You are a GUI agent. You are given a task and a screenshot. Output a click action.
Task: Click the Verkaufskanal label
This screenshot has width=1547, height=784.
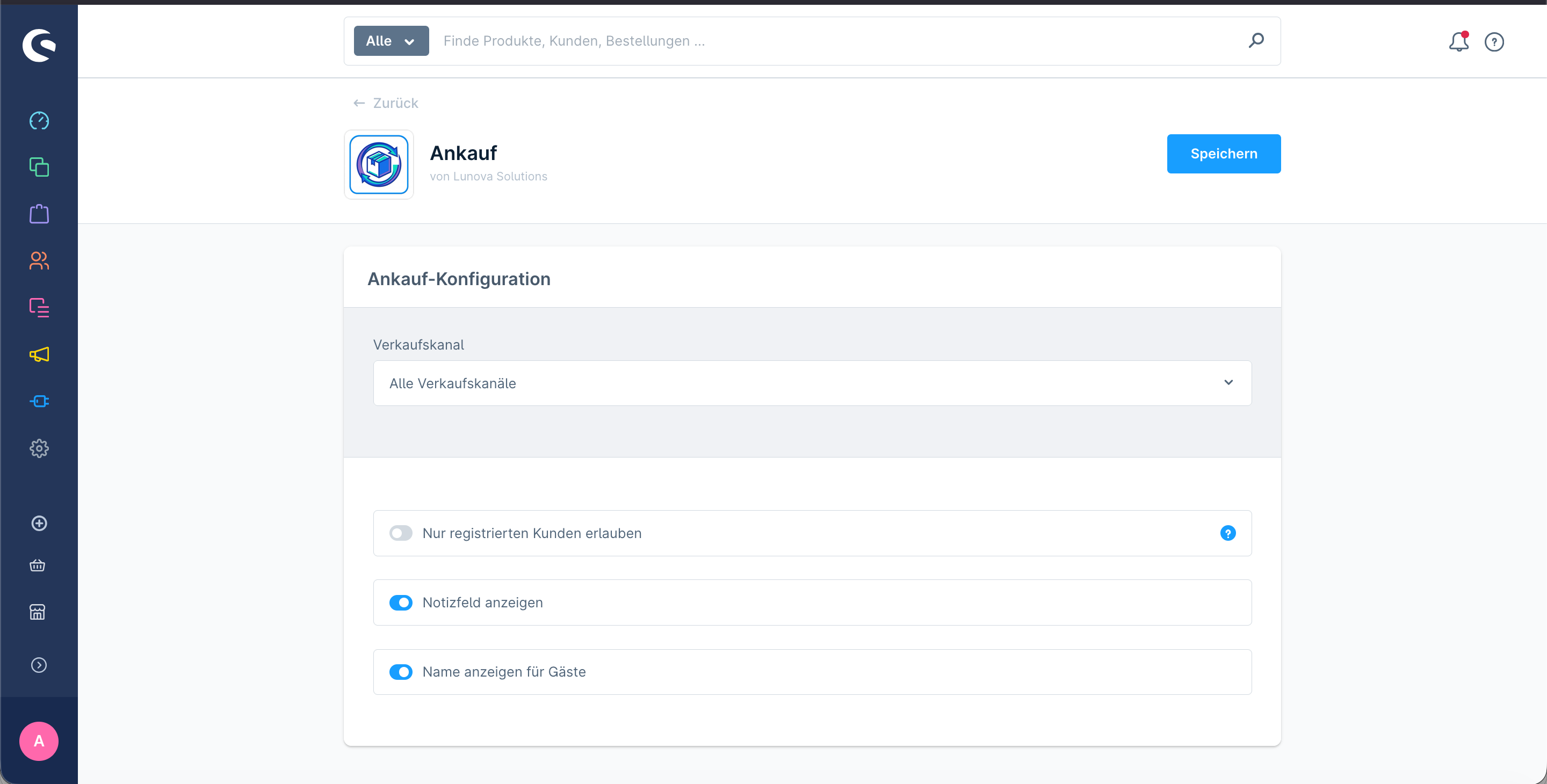[418, 345]
